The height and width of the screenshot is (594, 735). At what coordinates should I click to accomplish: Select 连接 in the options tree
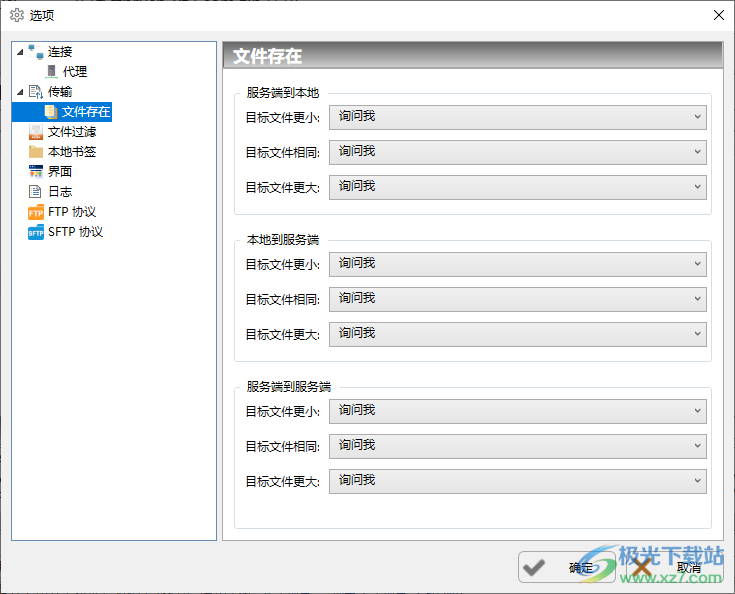point(60,52)
